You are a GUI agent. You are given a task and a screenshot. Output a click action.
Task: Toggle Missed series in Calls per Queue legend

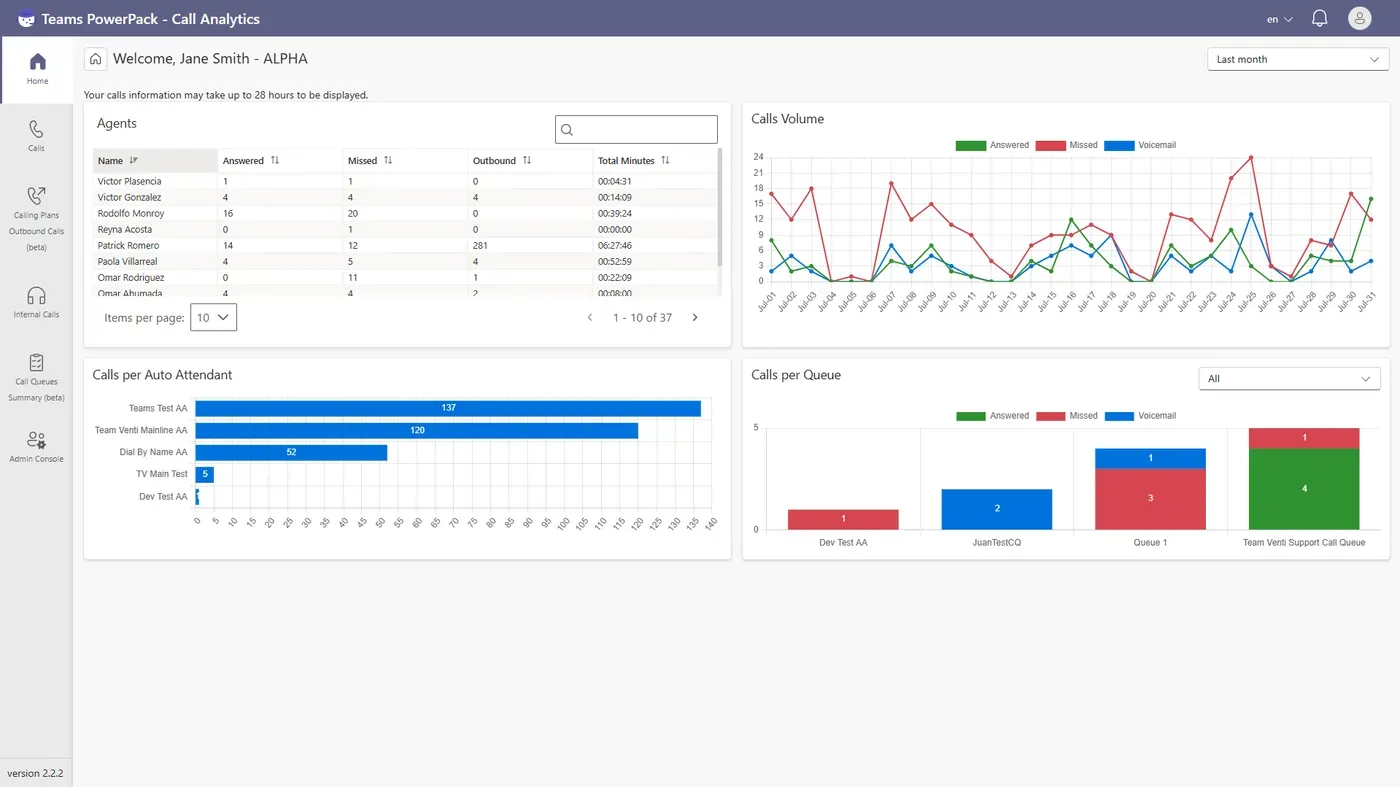(x=1066, y=415)
